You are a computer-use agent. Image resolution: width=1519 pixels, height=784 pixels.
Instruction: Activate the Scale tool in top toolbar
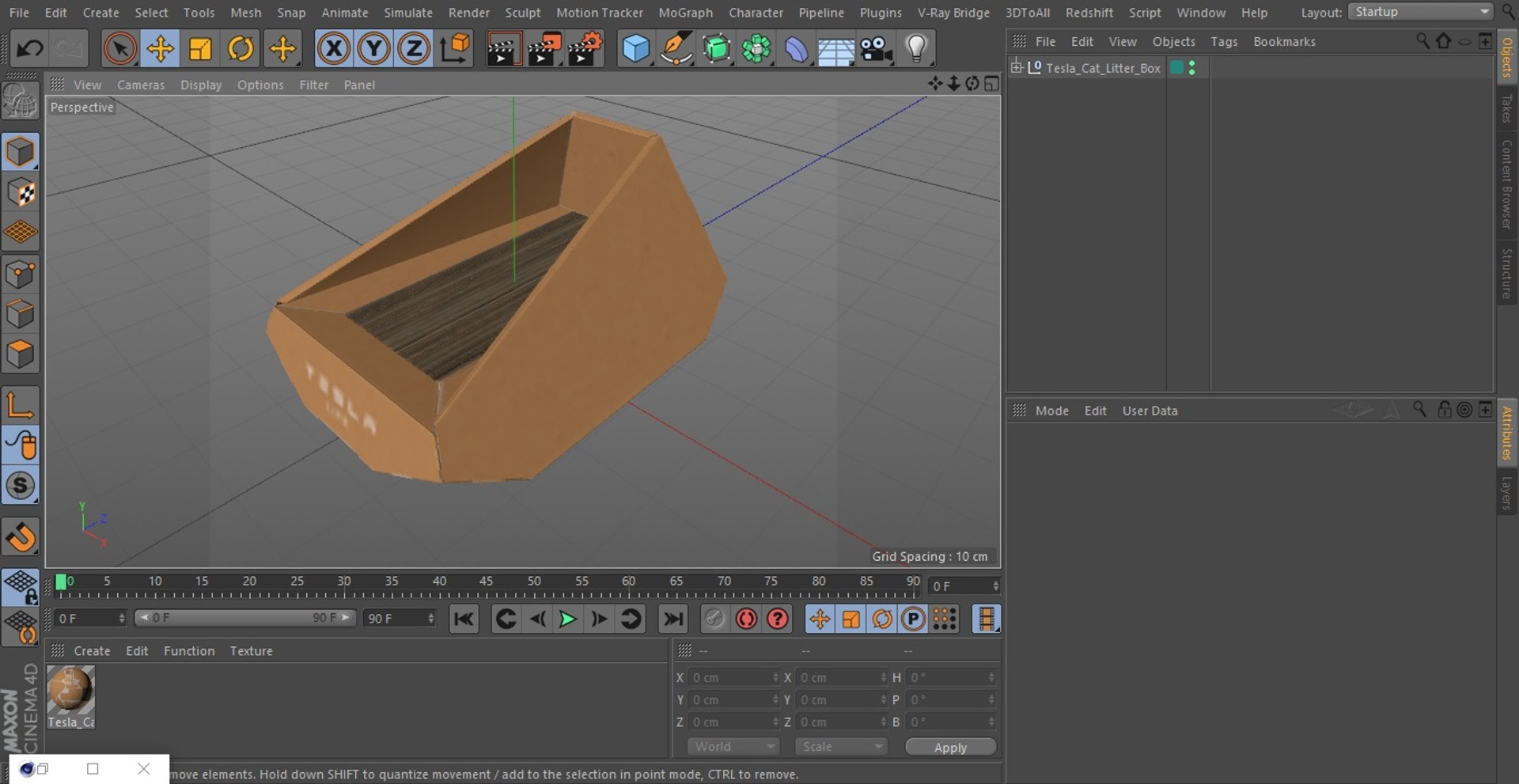click(x=200, y=49)
